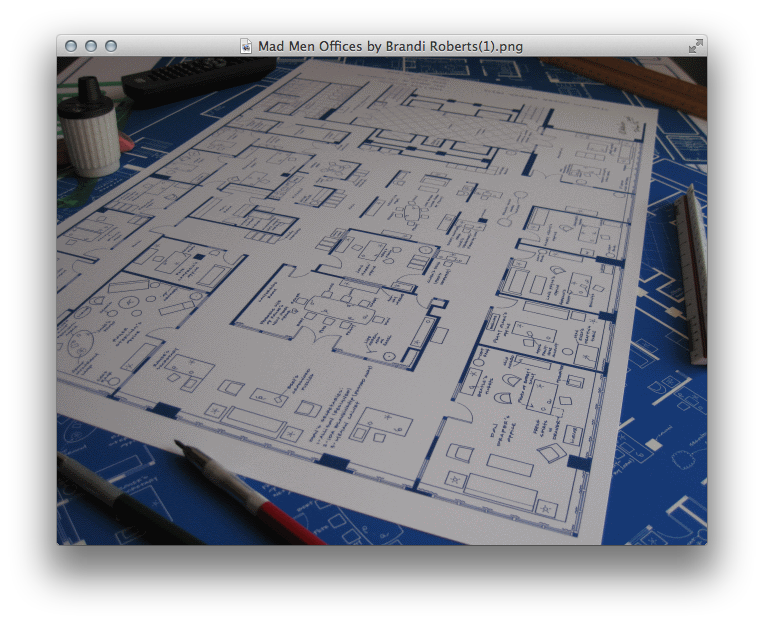Click the black remote control at the top
This screenshot has width=764, height=624.
pyautogui.click(x=200, y=78)
